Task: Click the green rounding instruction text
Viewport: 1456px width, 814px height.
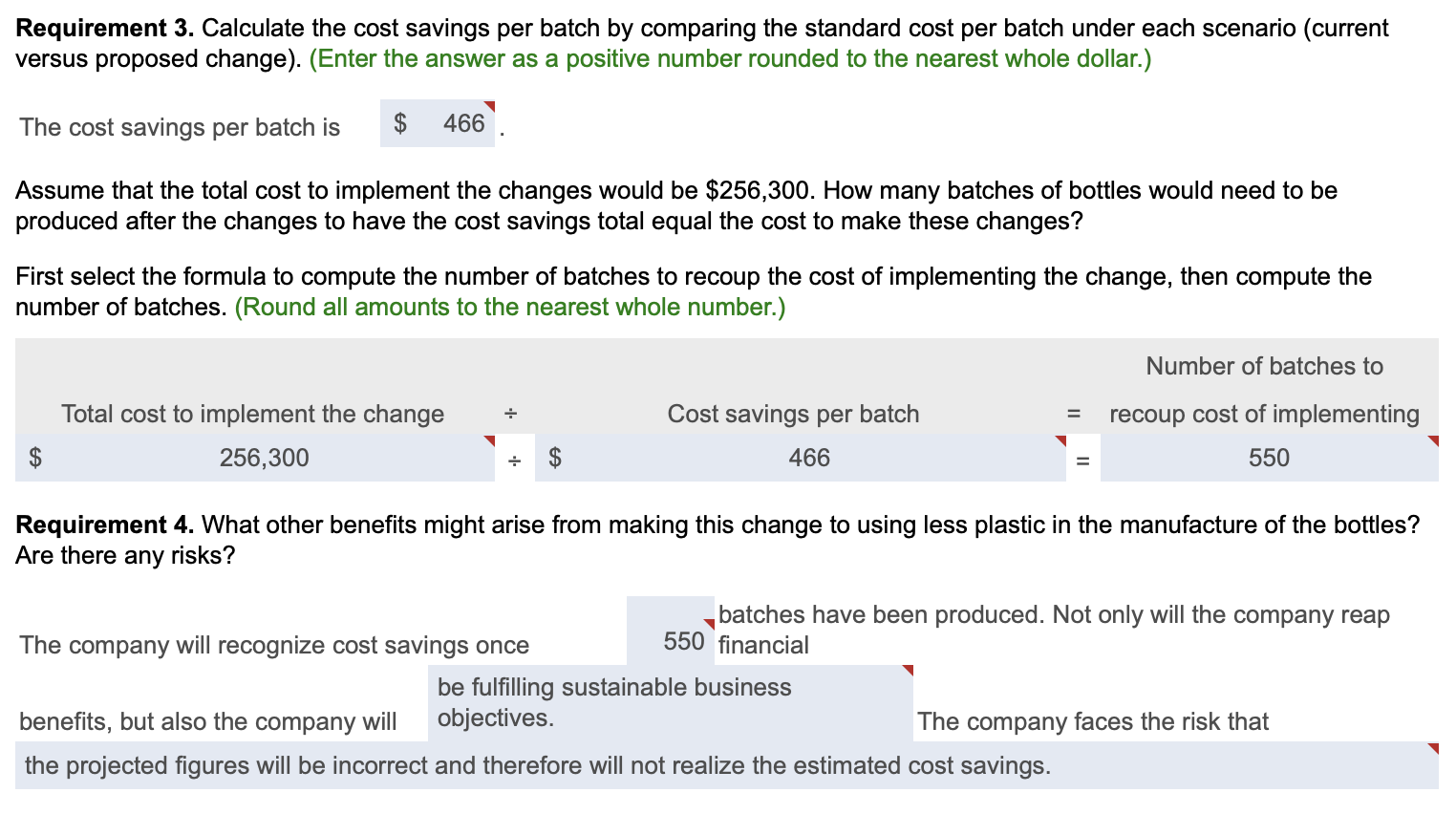Action: (509, 307)
